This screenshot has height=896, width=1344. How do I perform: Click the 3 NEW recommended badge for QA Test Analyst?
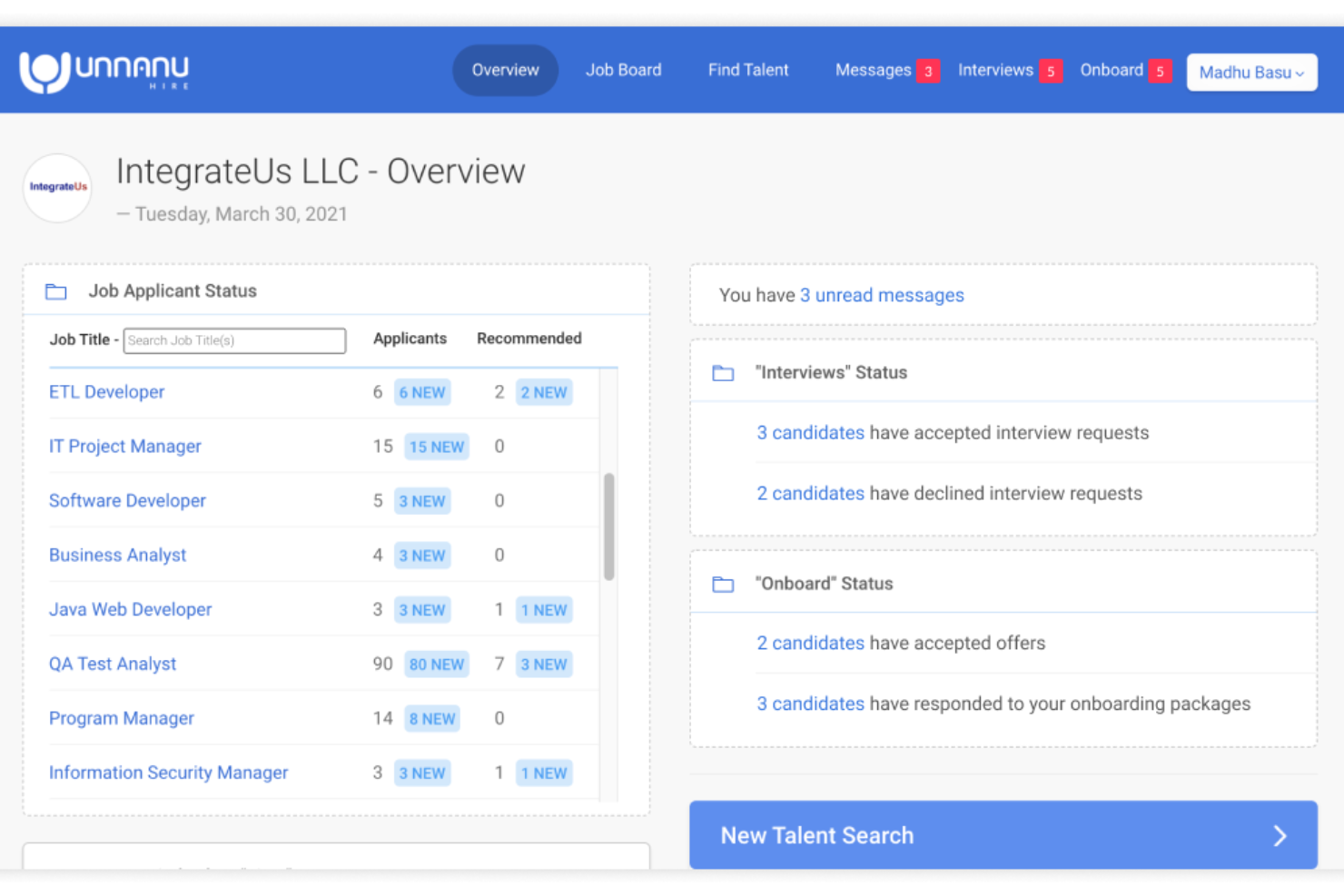544,665
